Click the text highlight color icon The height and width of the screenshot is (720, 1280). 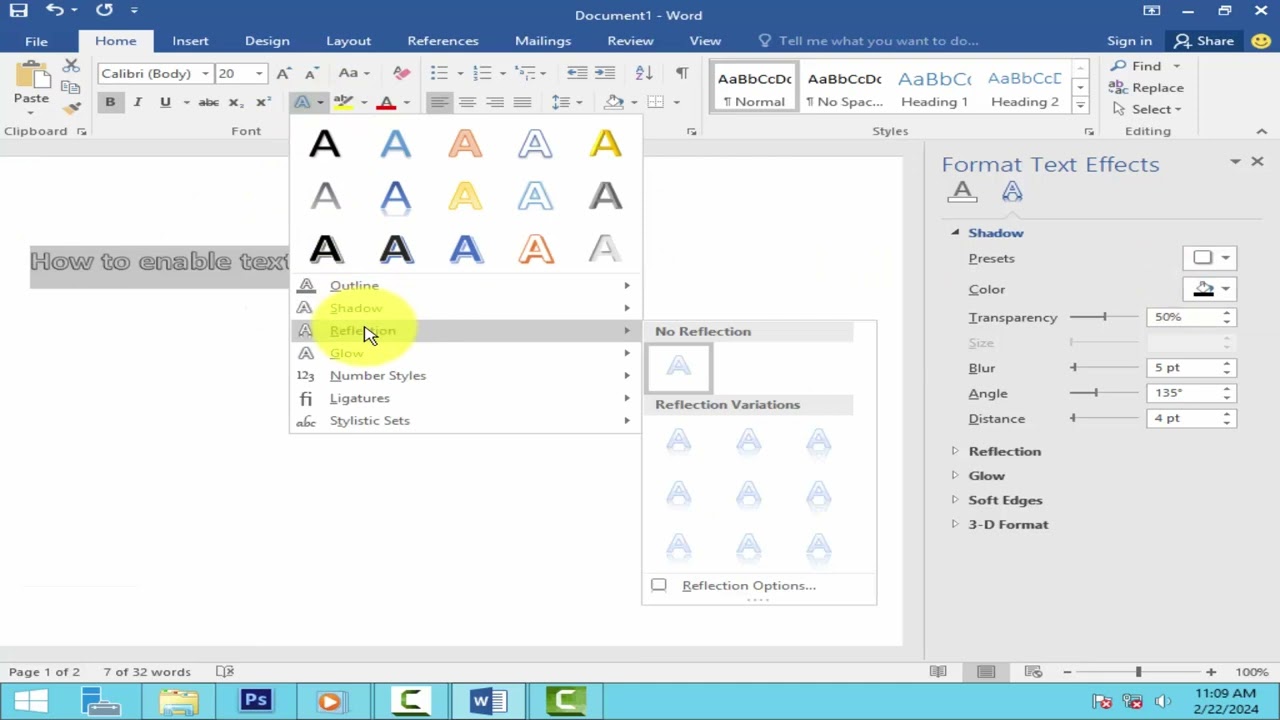pos(343,102)
